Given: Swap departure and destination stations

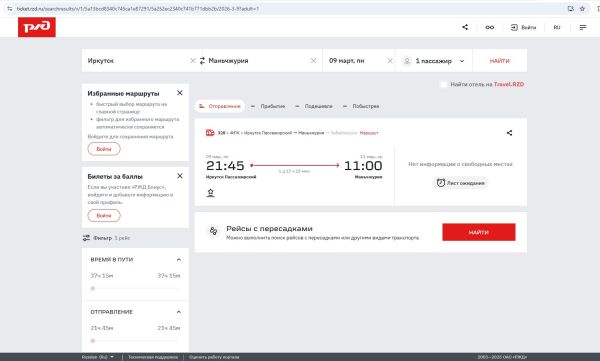Looking at the screenshot, I should [x=202, y=60].
